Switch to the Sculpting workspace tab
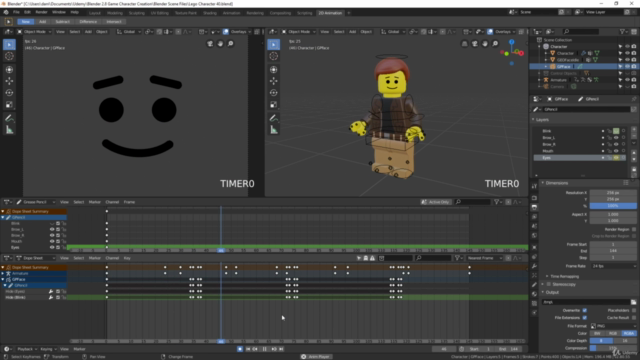 [136, 13]
